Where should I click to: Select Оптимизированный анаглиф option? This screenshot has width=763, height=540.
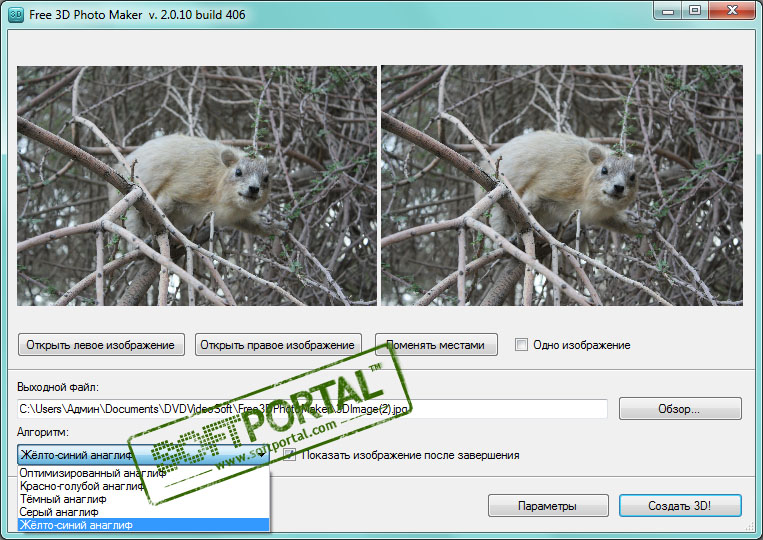(x=144, y=473)
